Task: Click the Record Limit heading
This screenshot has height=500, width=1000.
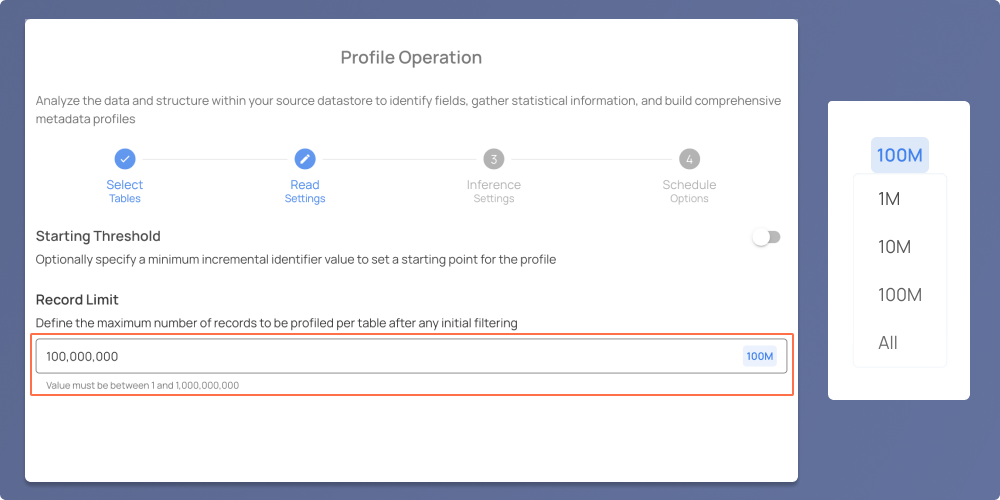Action: pos(77,299)
